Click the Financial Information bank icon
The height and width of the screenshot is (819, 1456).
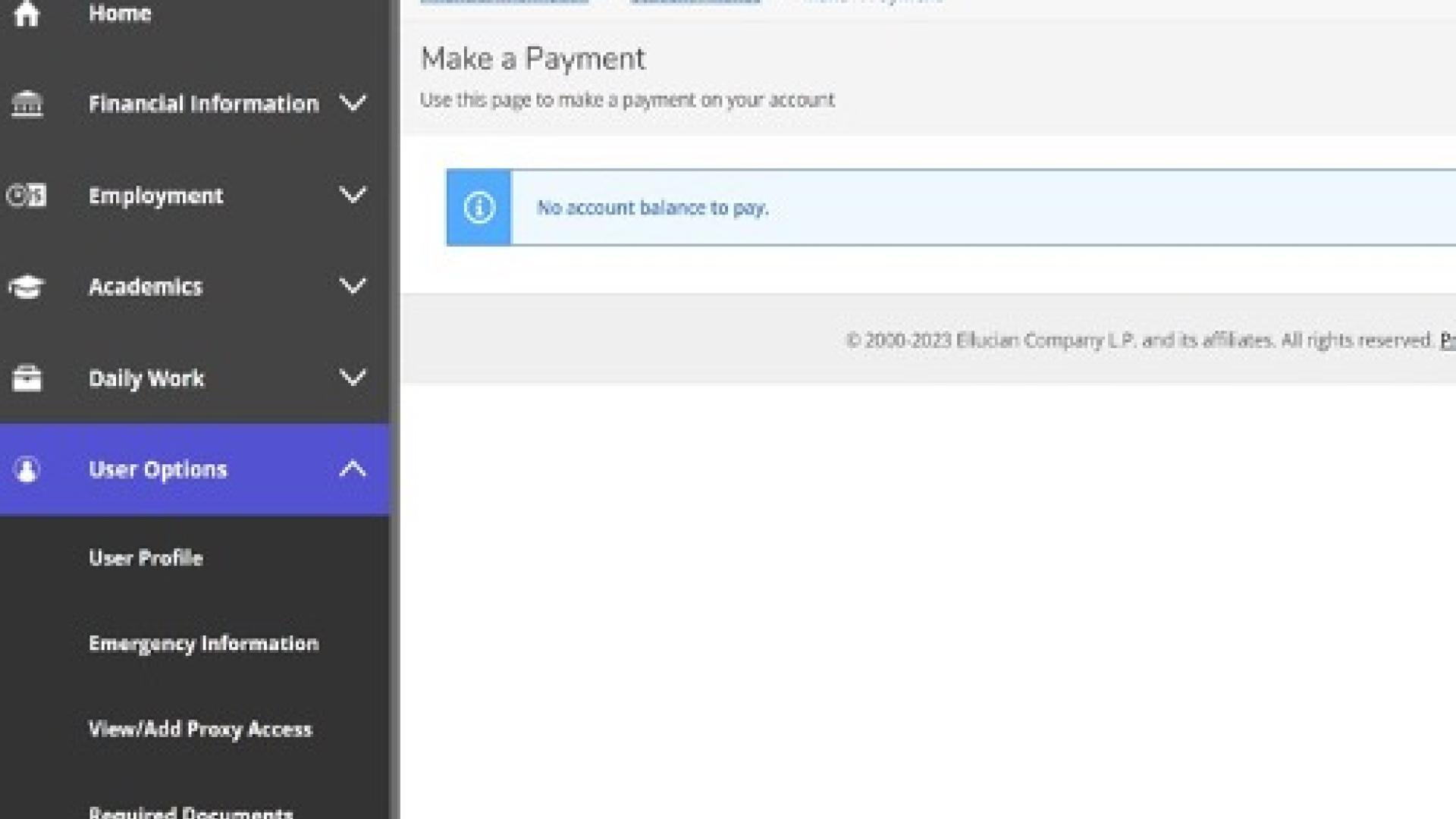pos(27,104)
